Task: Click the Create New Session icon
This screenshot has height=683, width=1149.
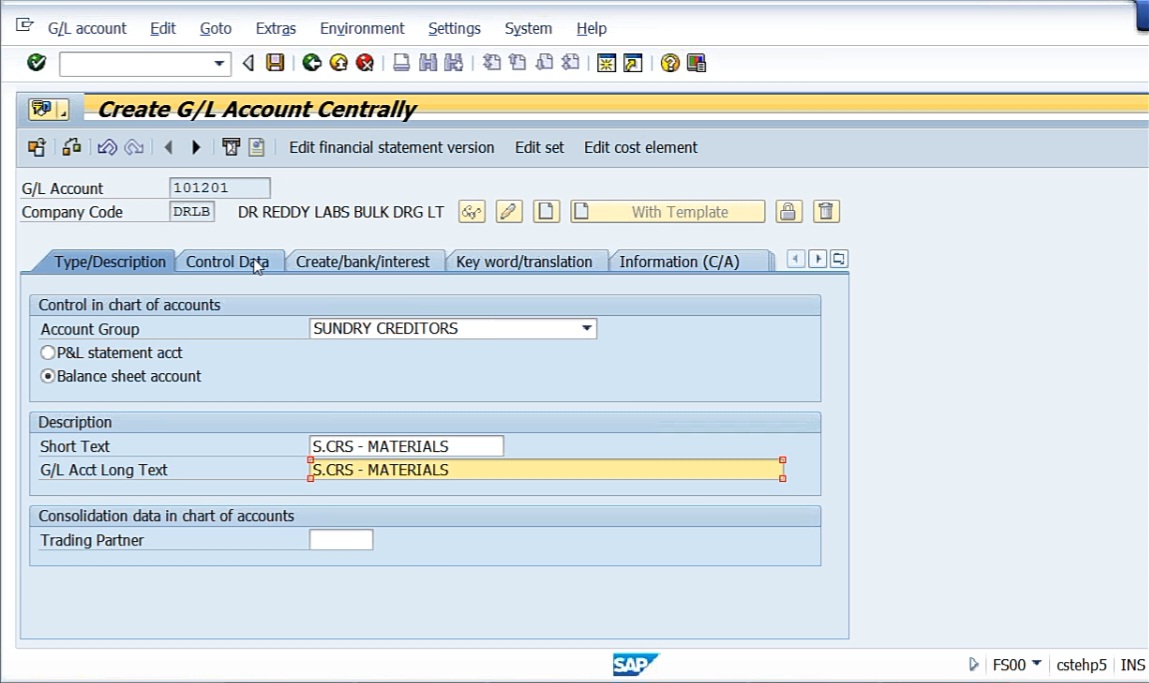Action: 606,63
